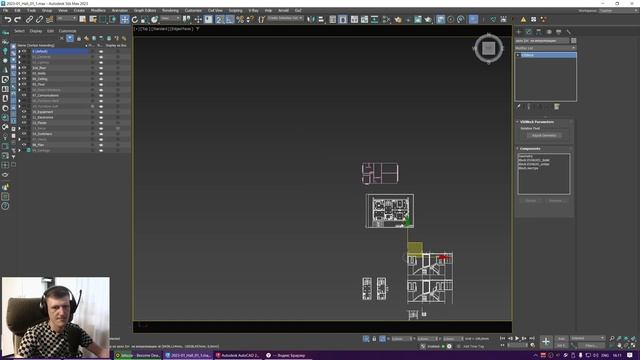Activate the Select and Link tool

coord(29,19)
